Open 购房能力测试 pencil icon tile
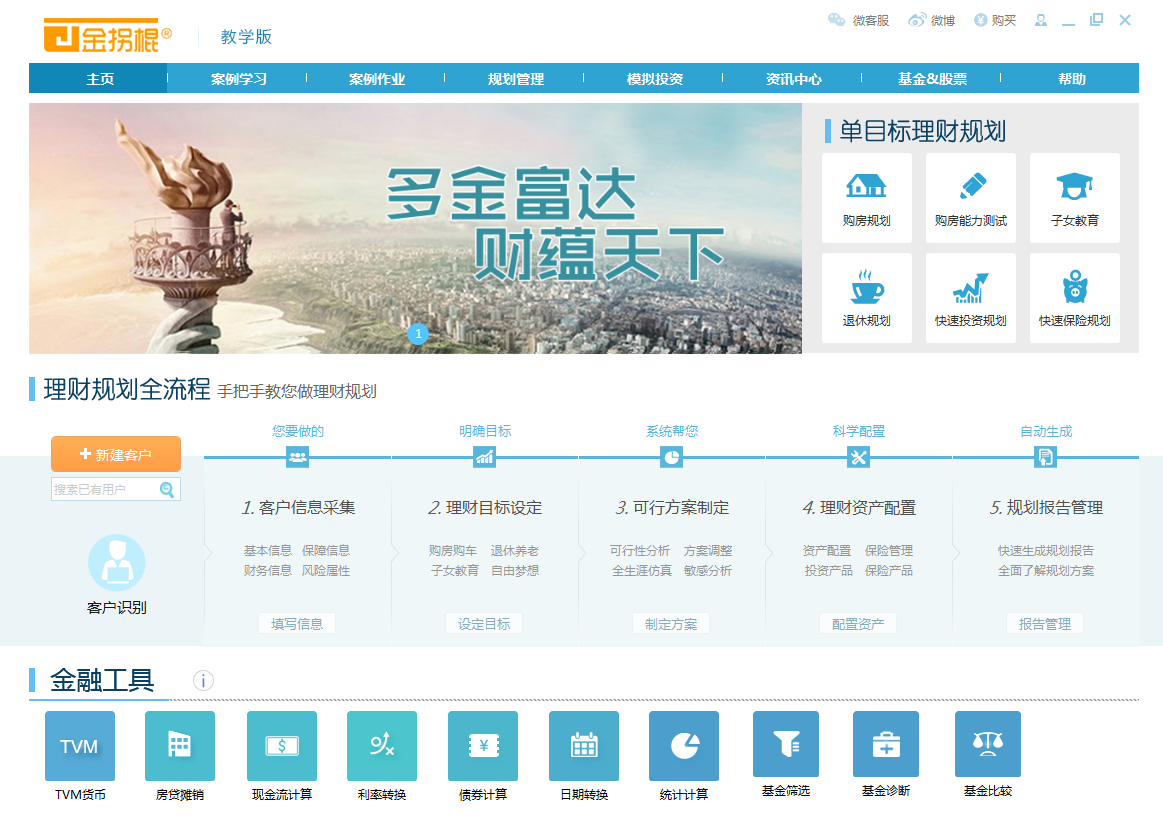Image resolution: width=1163 pixels, height=826 pixels. point(971,198)
